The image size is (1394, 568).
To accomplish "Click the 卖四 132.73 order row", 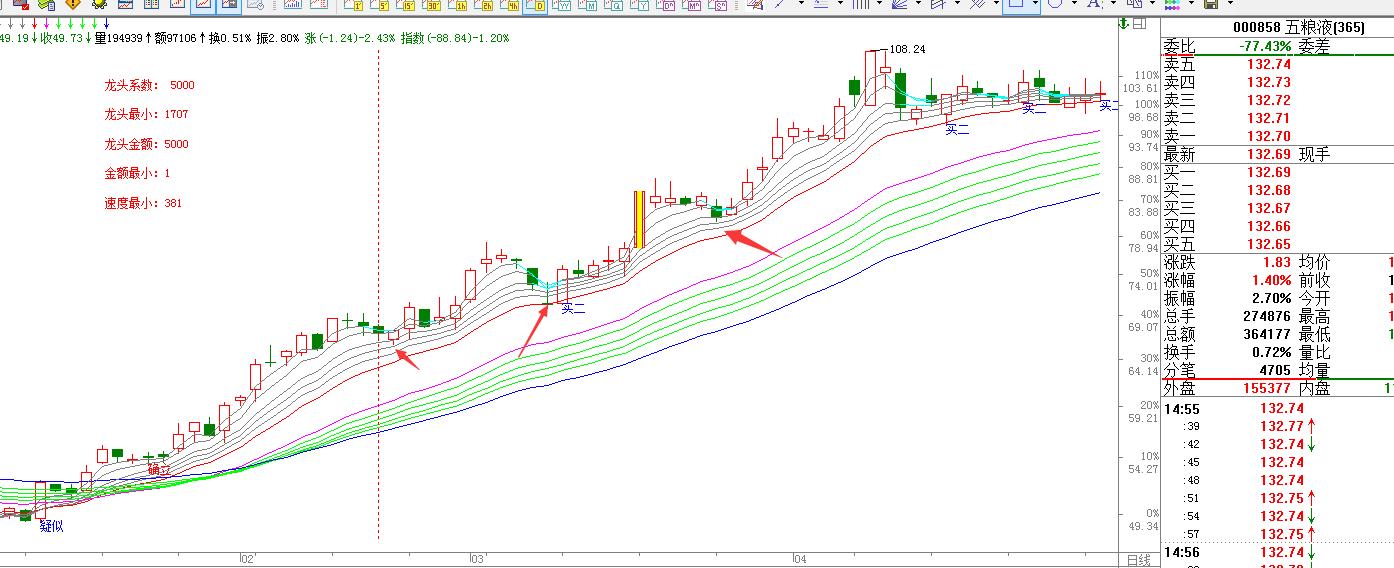I will coord(1277,82).
